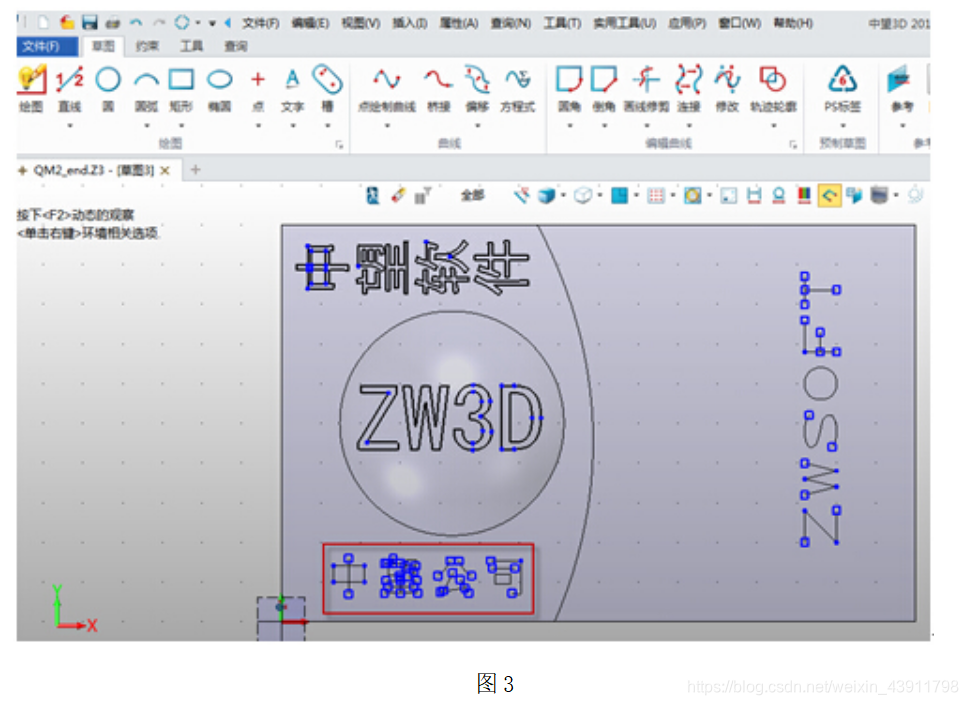Open the 编辑(E) menu
Viewport: 968px width, 705px height.
pyautogui.click(x=310, y=23)
